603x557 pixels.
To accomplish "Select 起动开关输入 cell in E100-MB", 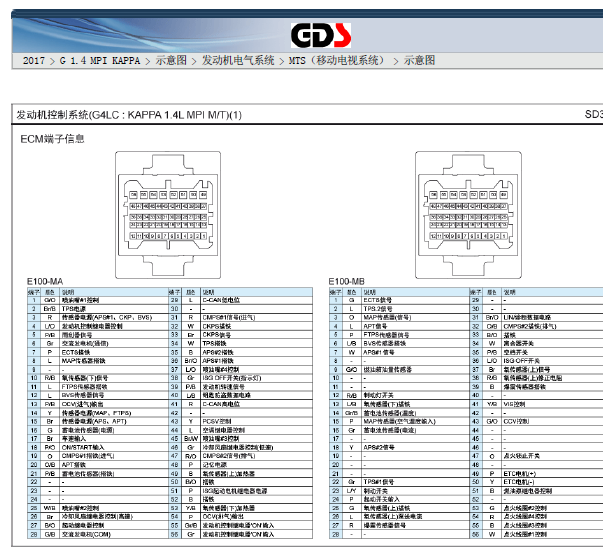I will [x=415, y=499].
